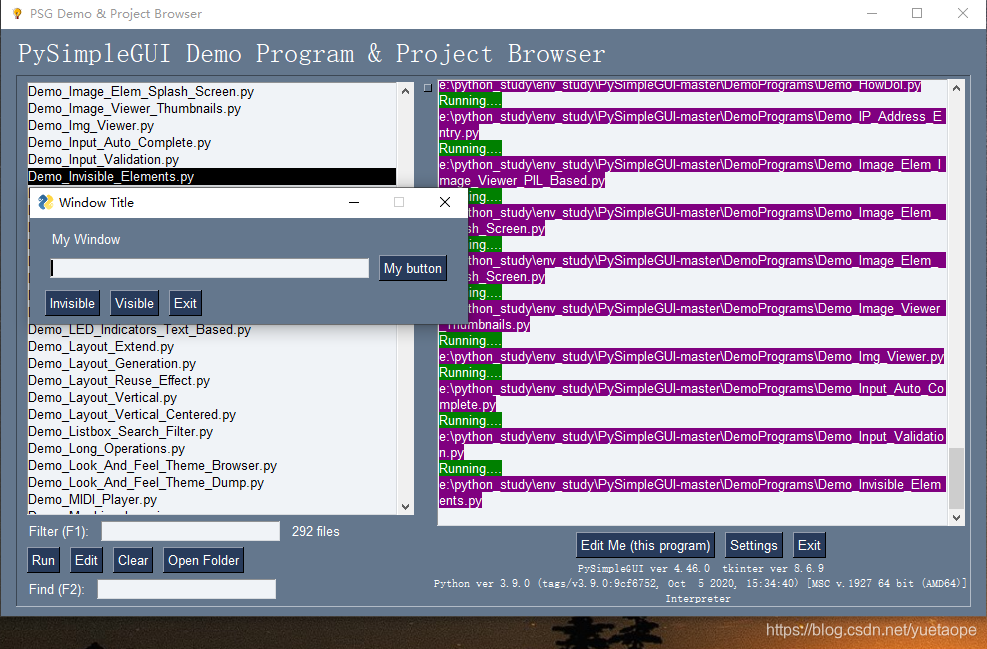Clear the file filter with Clear button
Screen dimensions: 987x649
tap(133, 560)
